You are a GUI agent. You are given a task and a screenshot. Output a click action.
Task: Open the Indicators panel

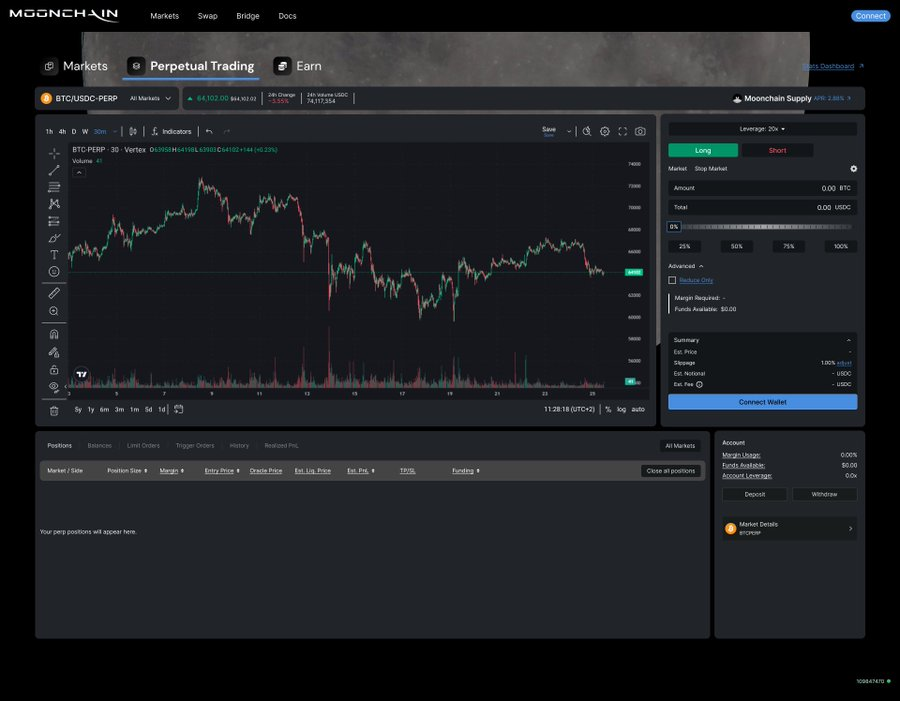click(171, 131)
